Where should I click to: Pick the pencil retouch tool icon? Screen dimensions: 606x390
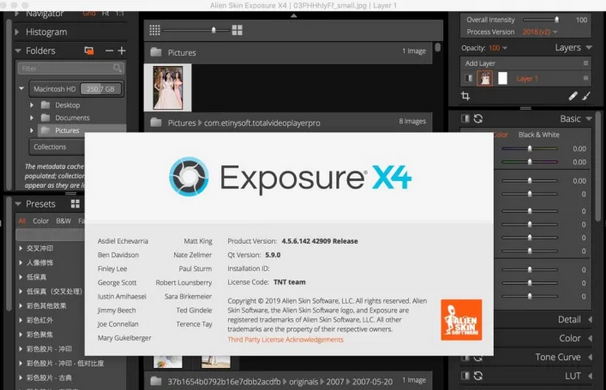(573, 96)
